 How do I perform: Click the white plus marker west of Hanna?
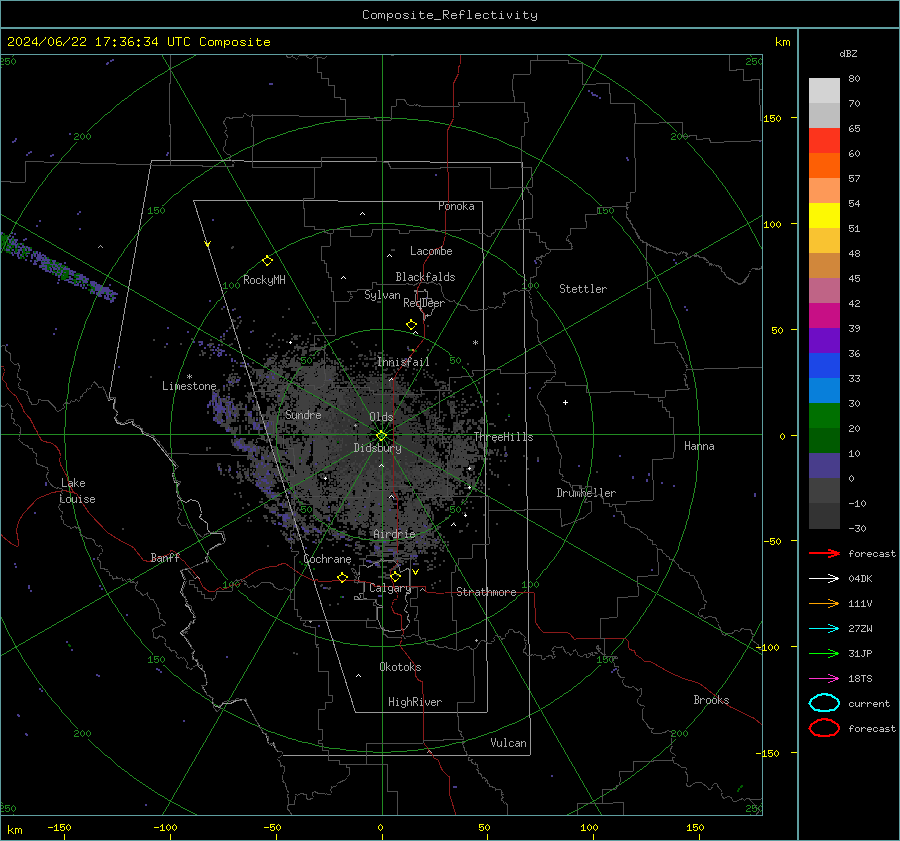[x=565, y=402]
